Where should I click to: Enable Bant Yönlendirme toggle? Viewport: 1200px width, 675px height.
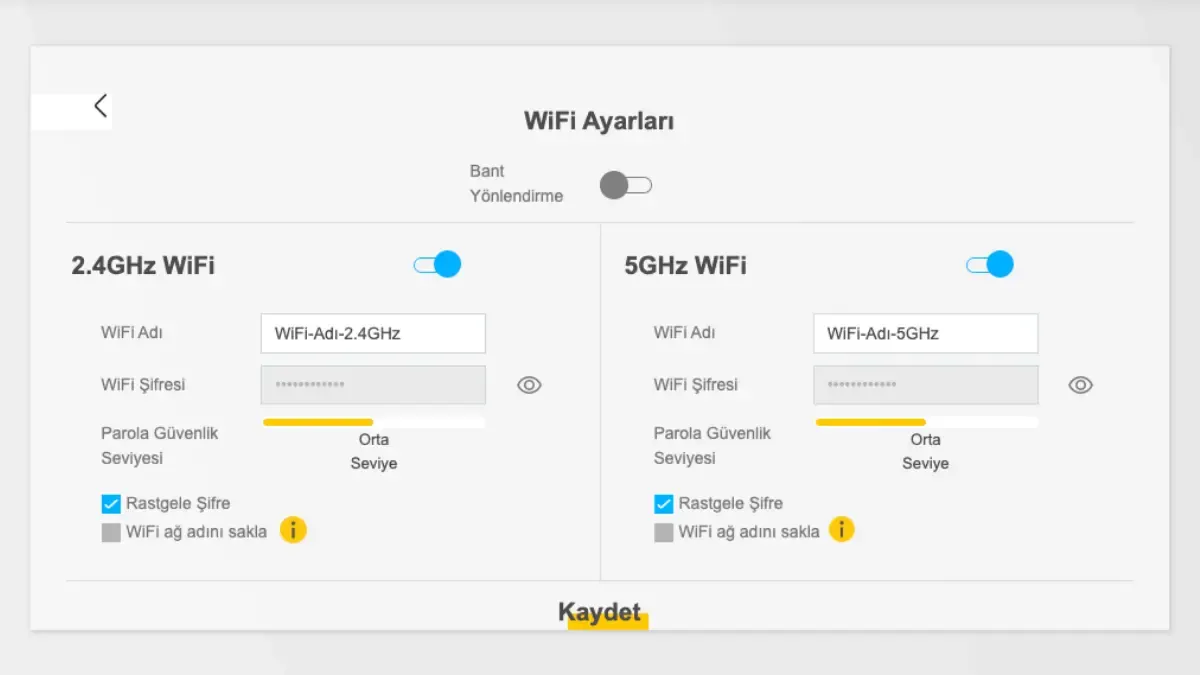626,185
